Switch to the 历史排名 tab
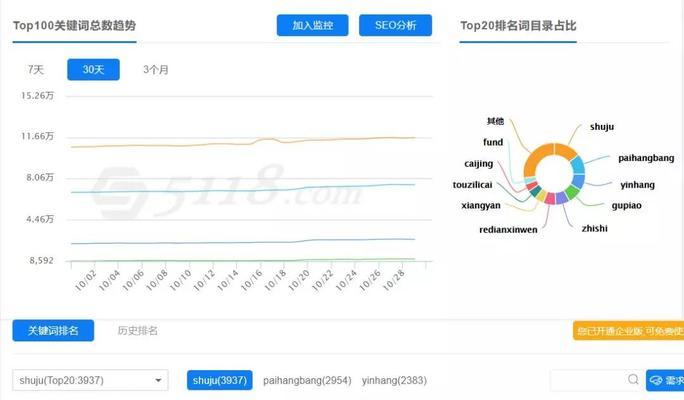 click(x=137, y=331)
